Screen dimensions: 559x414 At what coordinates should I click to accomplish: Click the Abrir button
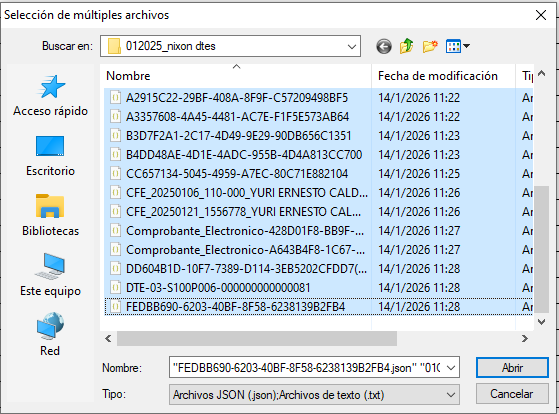point(512,368)
